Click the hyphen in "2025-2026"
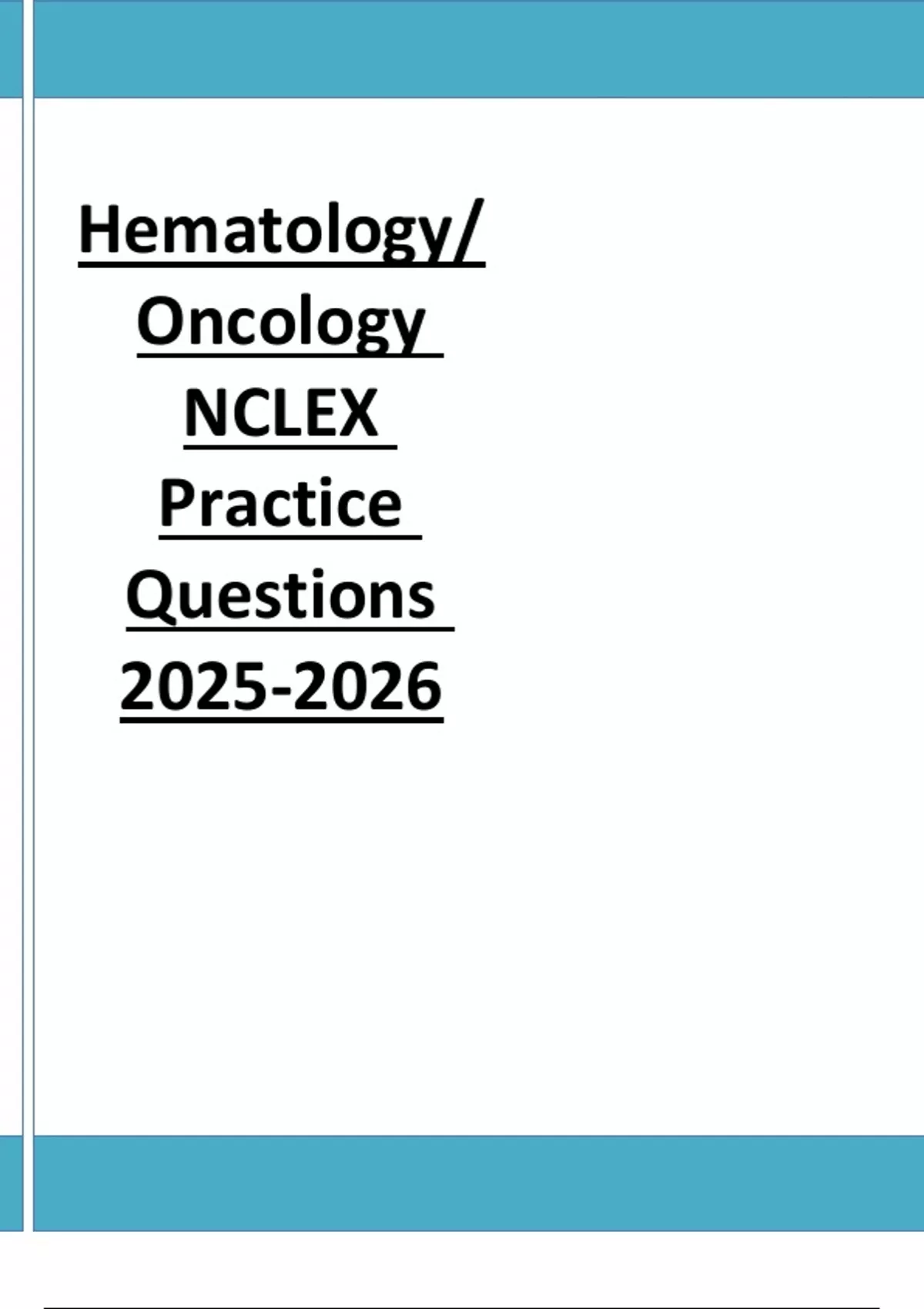Image resolution: width=924 pixels, height=1309 pixels. (x=283, y=689)
